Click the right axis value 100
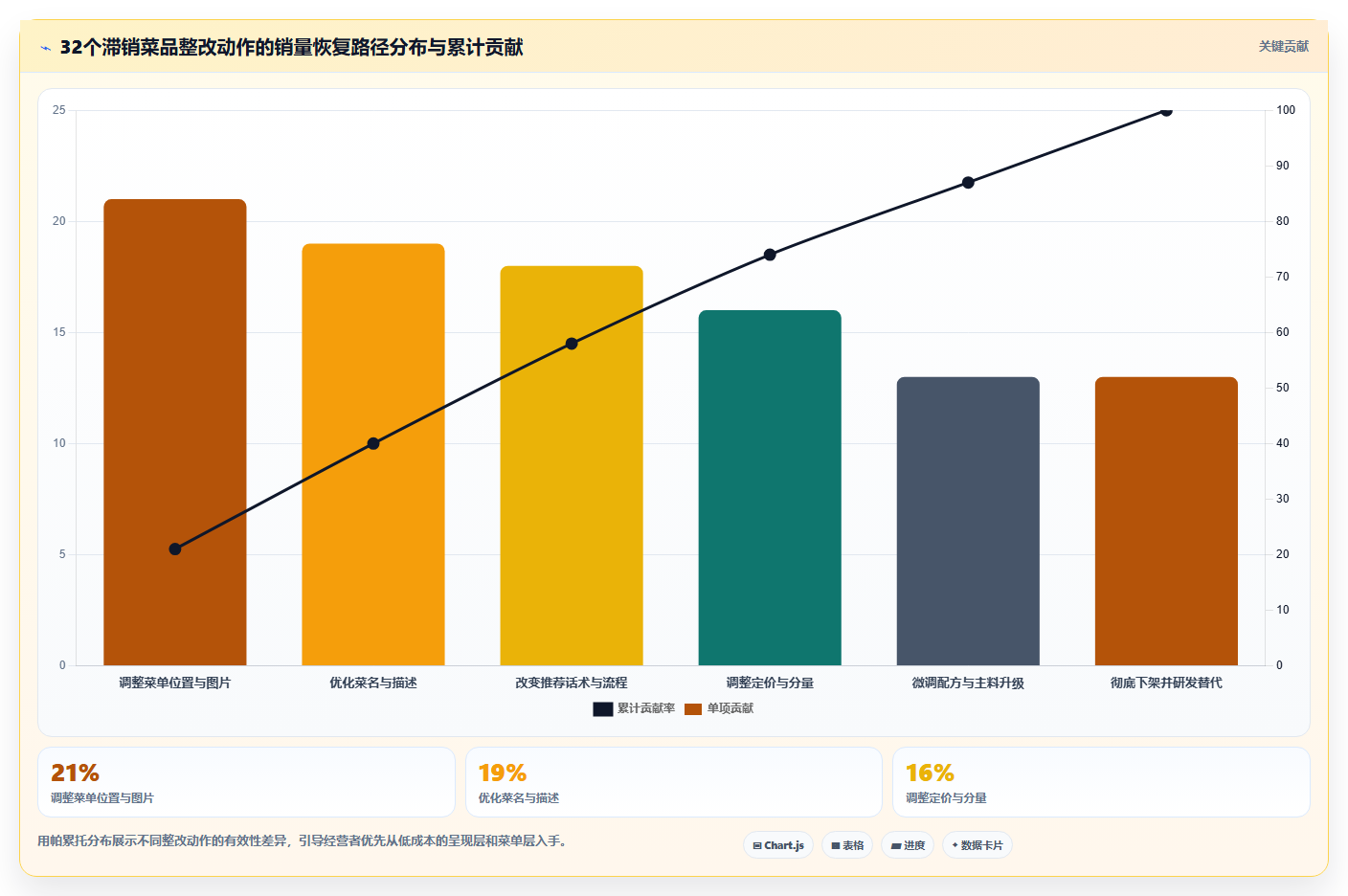The image size is (1348, 896). pos(1286,110)
